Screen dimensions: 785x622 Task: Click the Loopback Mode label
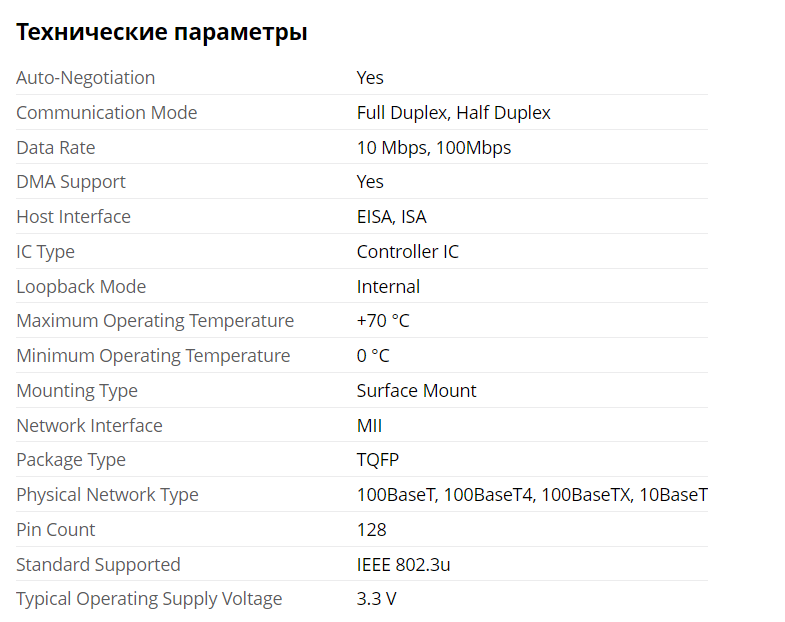point(81,287)
